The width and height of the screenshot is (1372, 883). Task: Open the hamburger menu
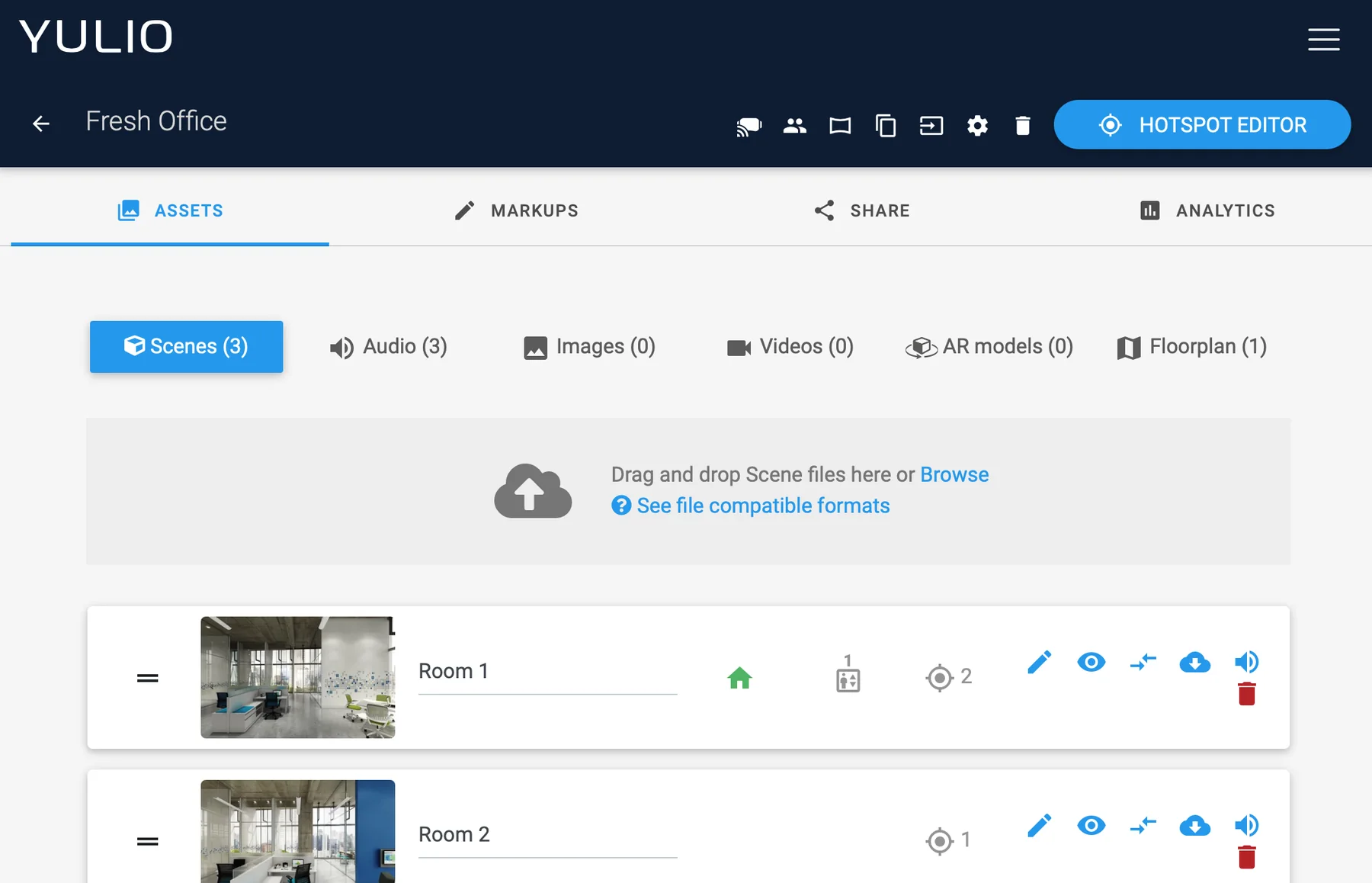pyautogui.click(x=1324, y=40)
